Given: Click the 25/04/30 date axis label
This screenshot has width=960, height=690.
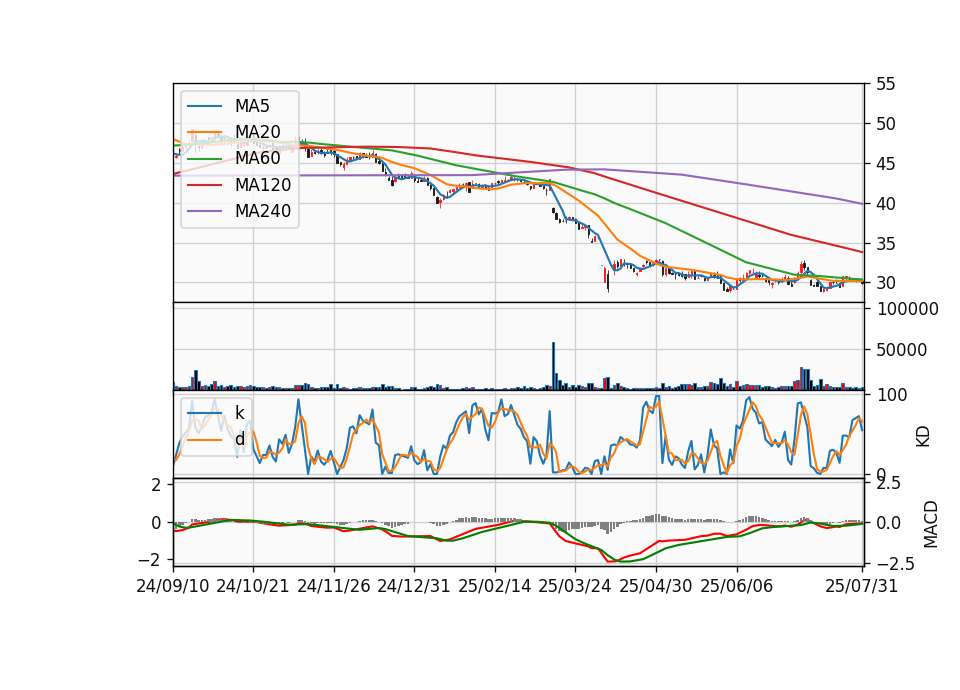Looking at the screenshot, I should [656, 586].
